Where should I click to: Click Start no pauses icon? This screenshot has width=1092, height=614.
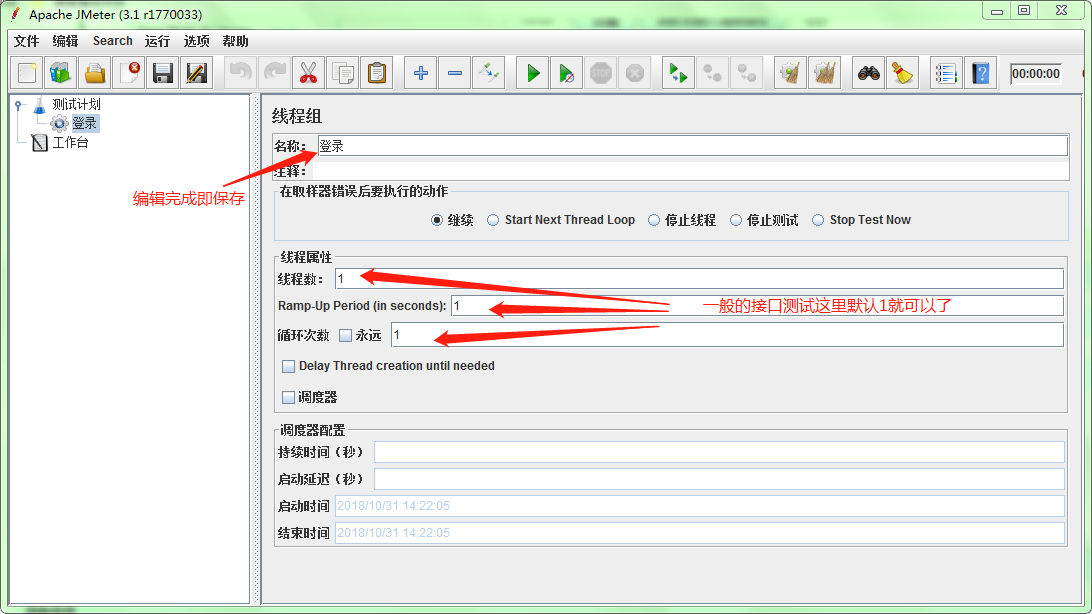pyautogui.click(x=567, y=73)
